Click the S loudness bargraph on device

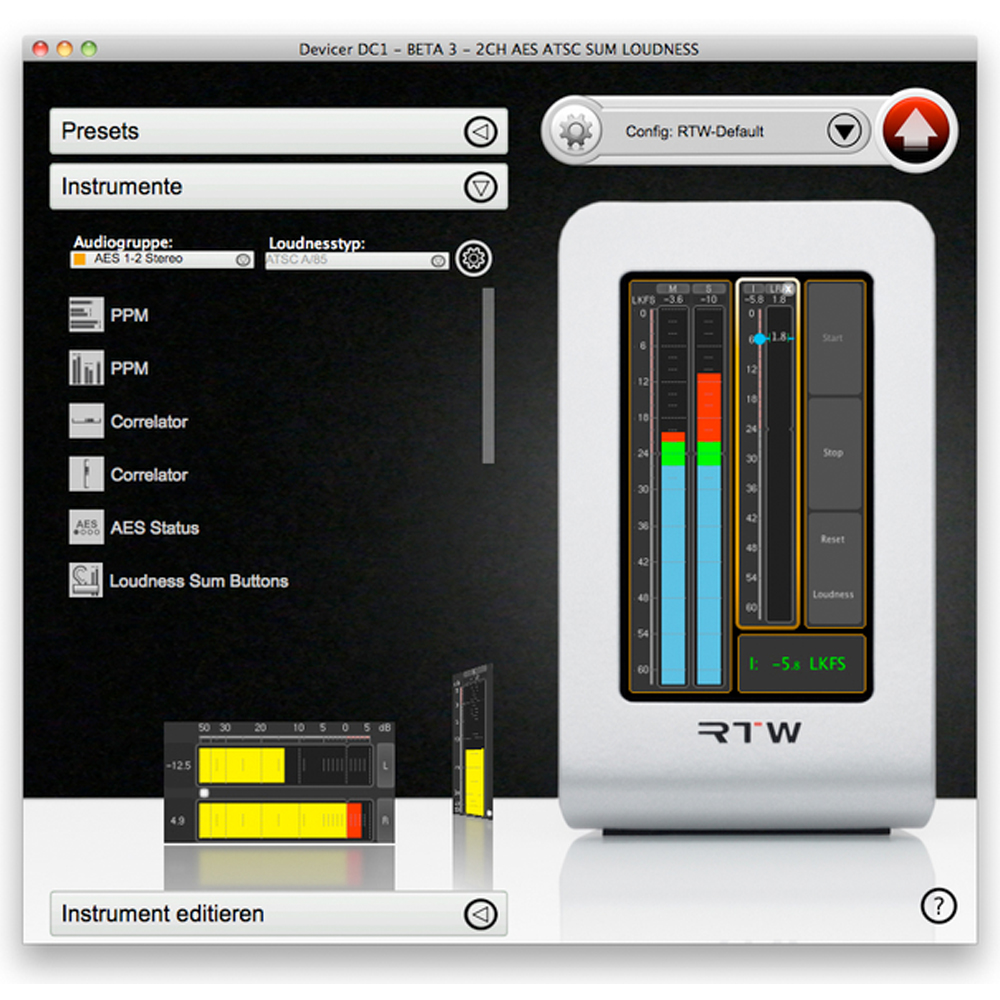click(x=709, y=496)
